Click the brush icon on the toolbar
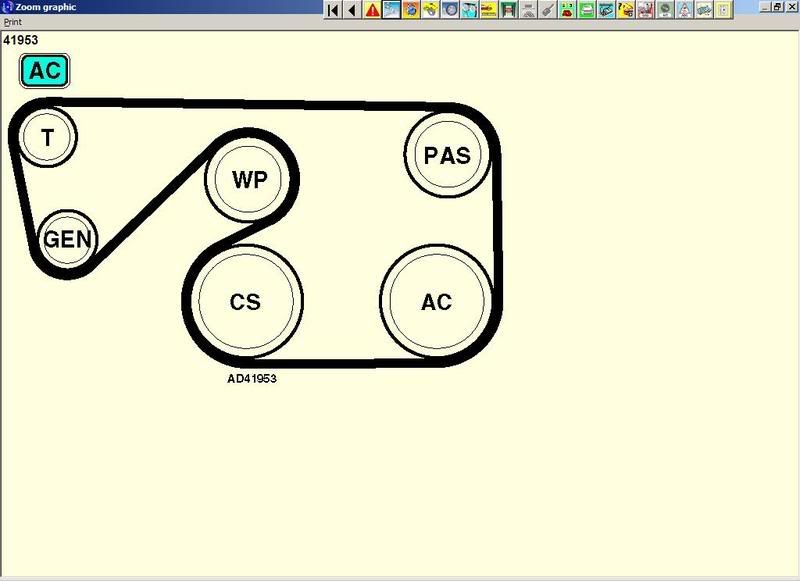Screen dimensions: 800x581 pos(548,9)
